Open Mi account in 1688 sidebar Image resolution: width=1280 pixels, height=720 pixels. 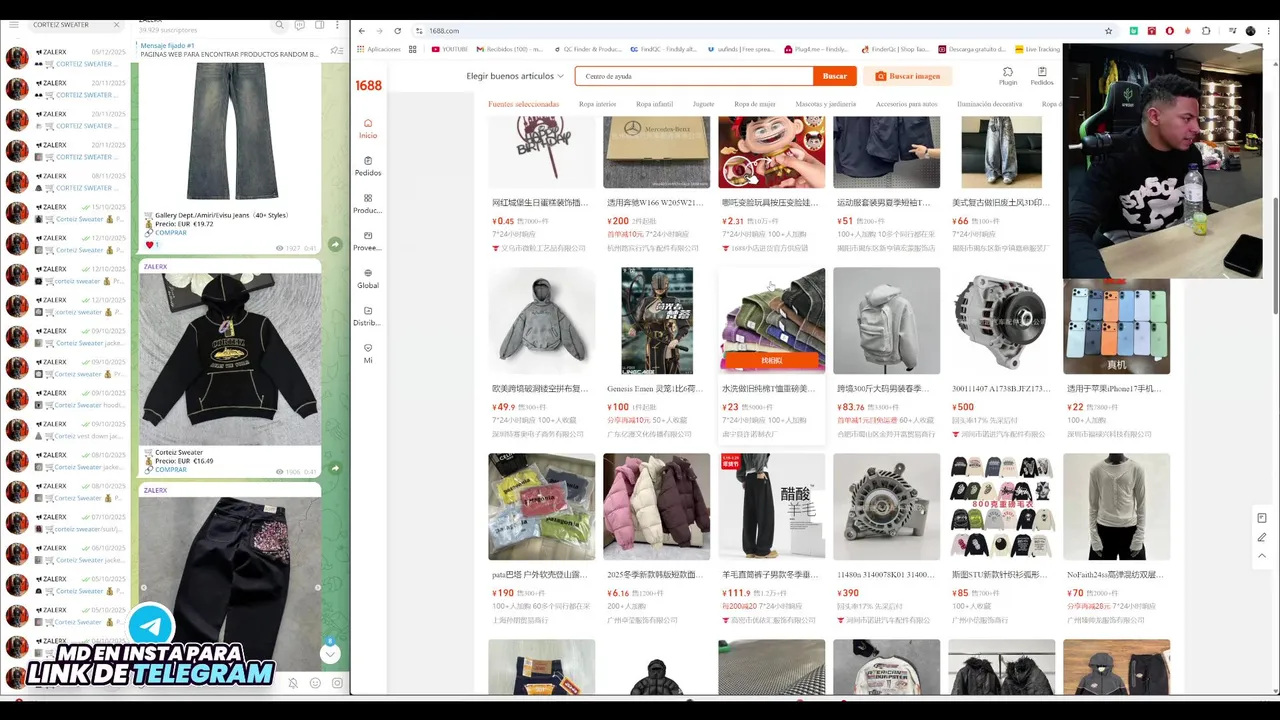point(368,353)
